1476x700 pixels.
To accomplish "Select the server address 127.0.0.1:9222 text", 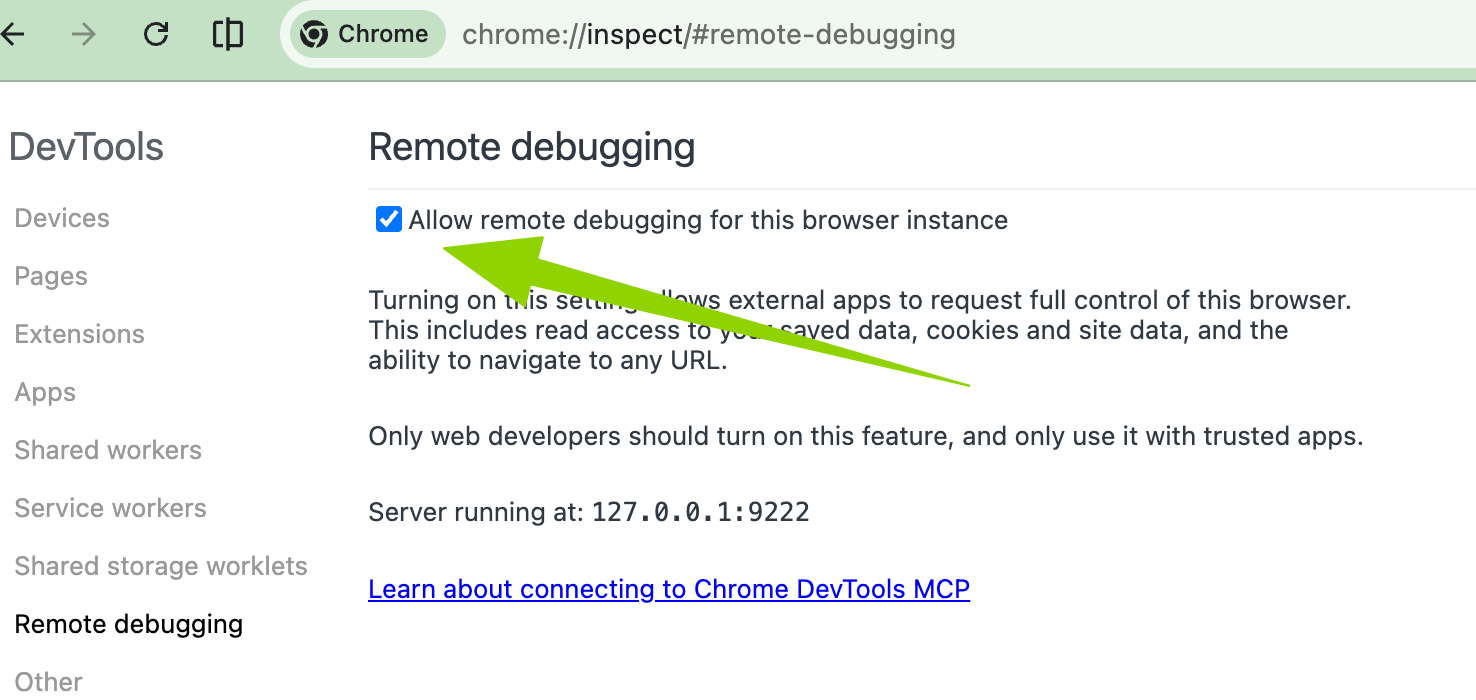I will coord(700,512).
